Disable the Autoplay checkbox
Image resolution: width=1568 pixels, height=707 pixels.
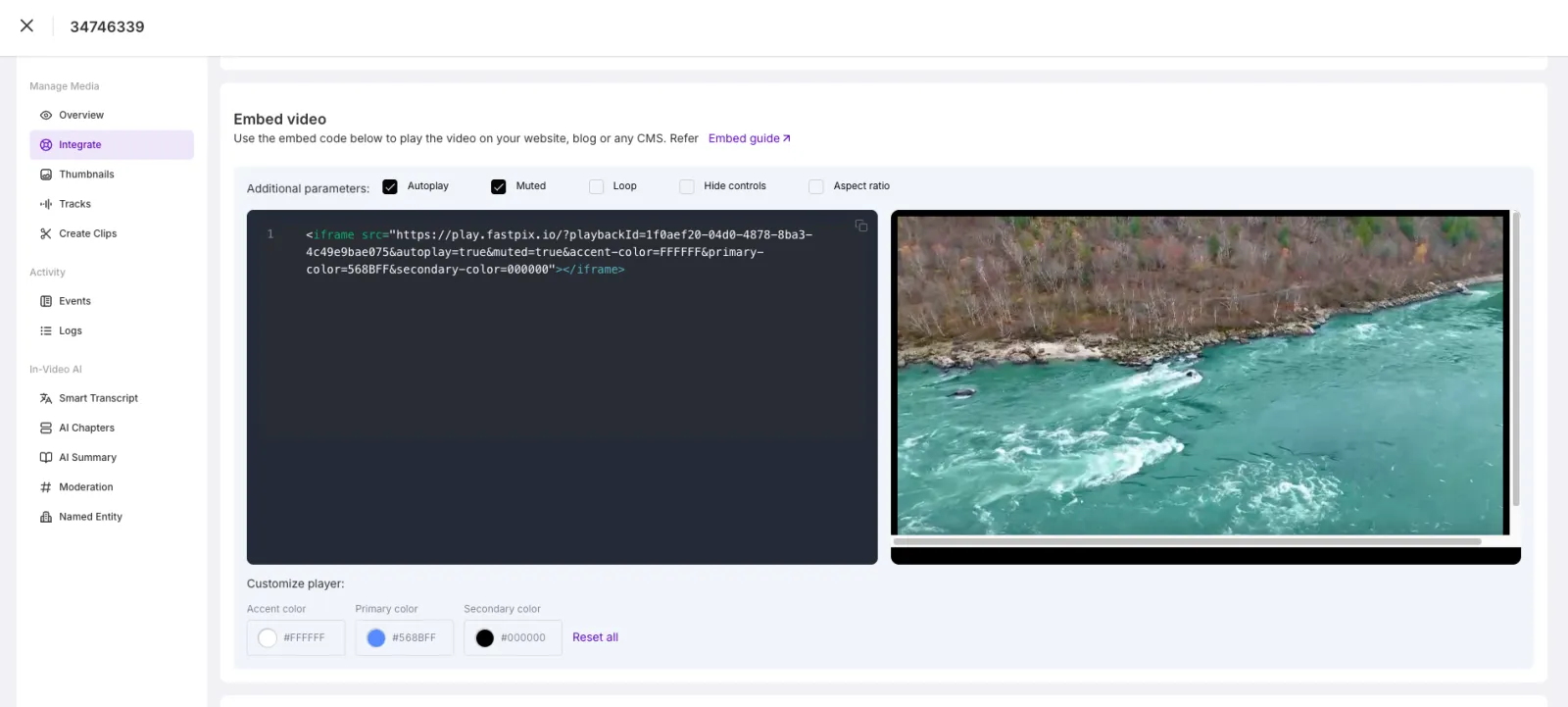click(x=390, y=186)
